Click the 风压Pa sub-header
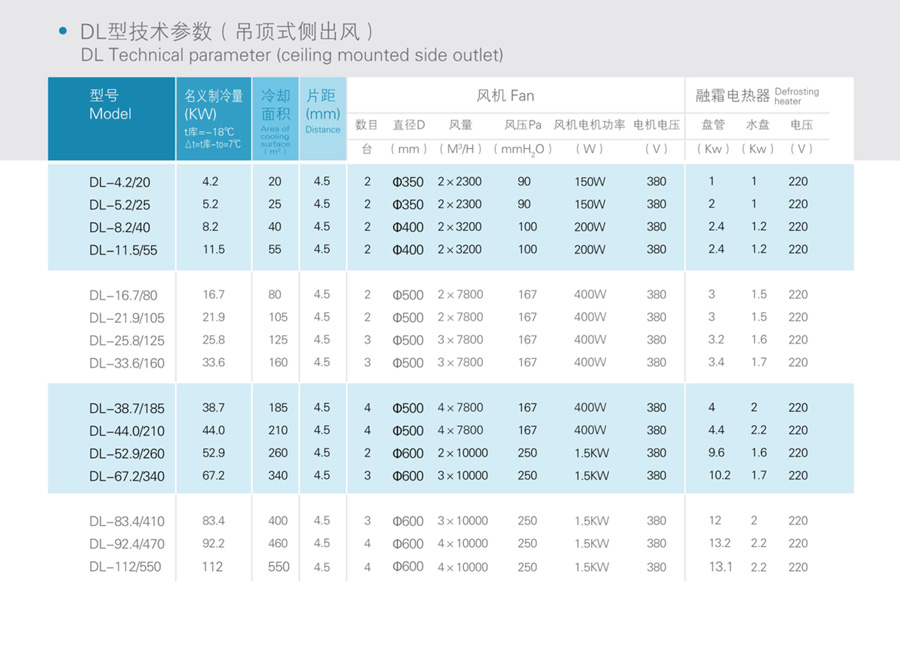The height and width of the screenshot is (650, 900). (523, 125)
